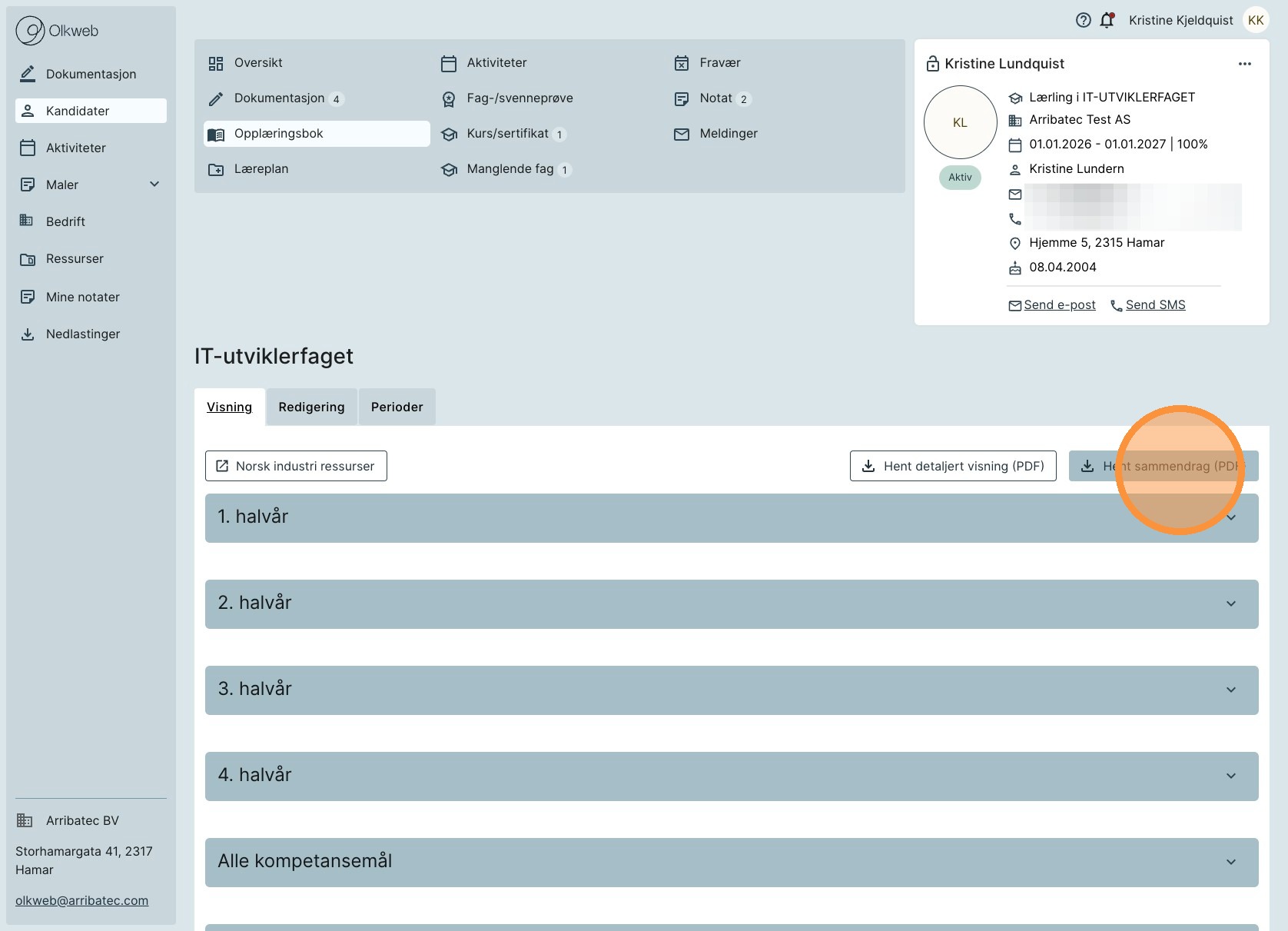Open Norsk industri ressurser link

point(296,466)
